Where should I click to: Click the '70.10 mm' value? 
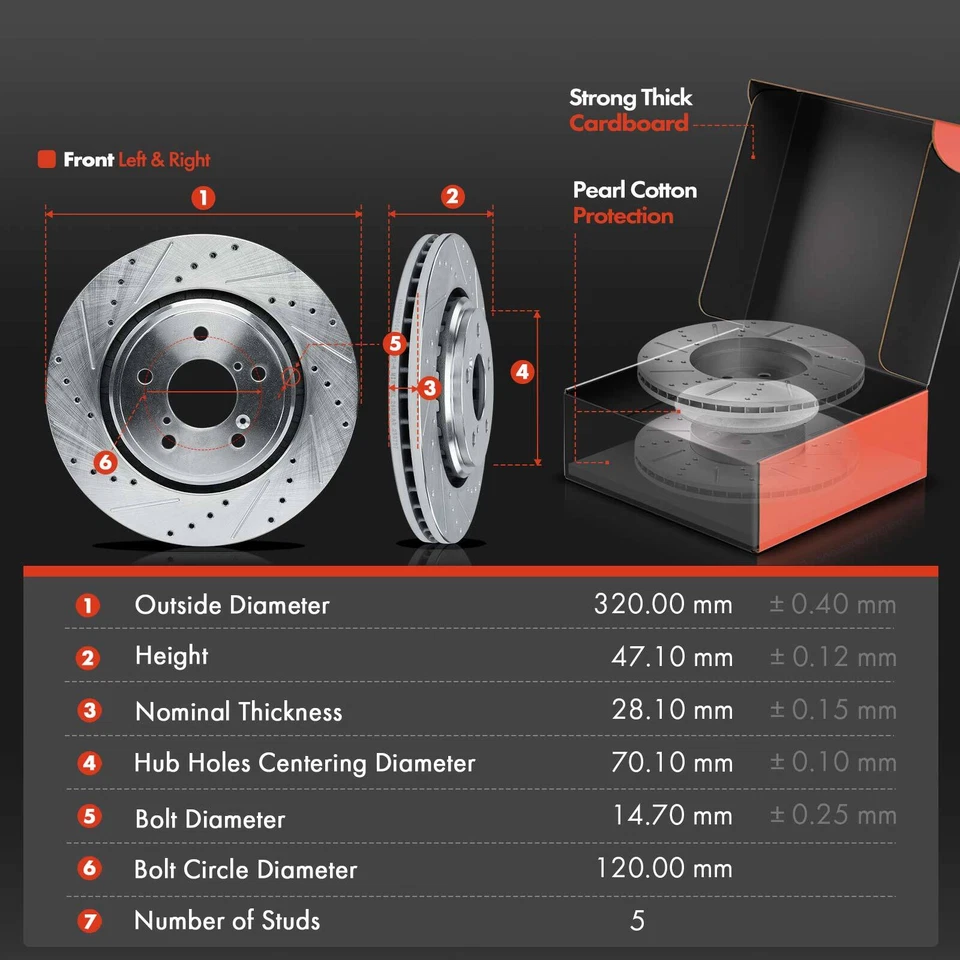(672, 762)
